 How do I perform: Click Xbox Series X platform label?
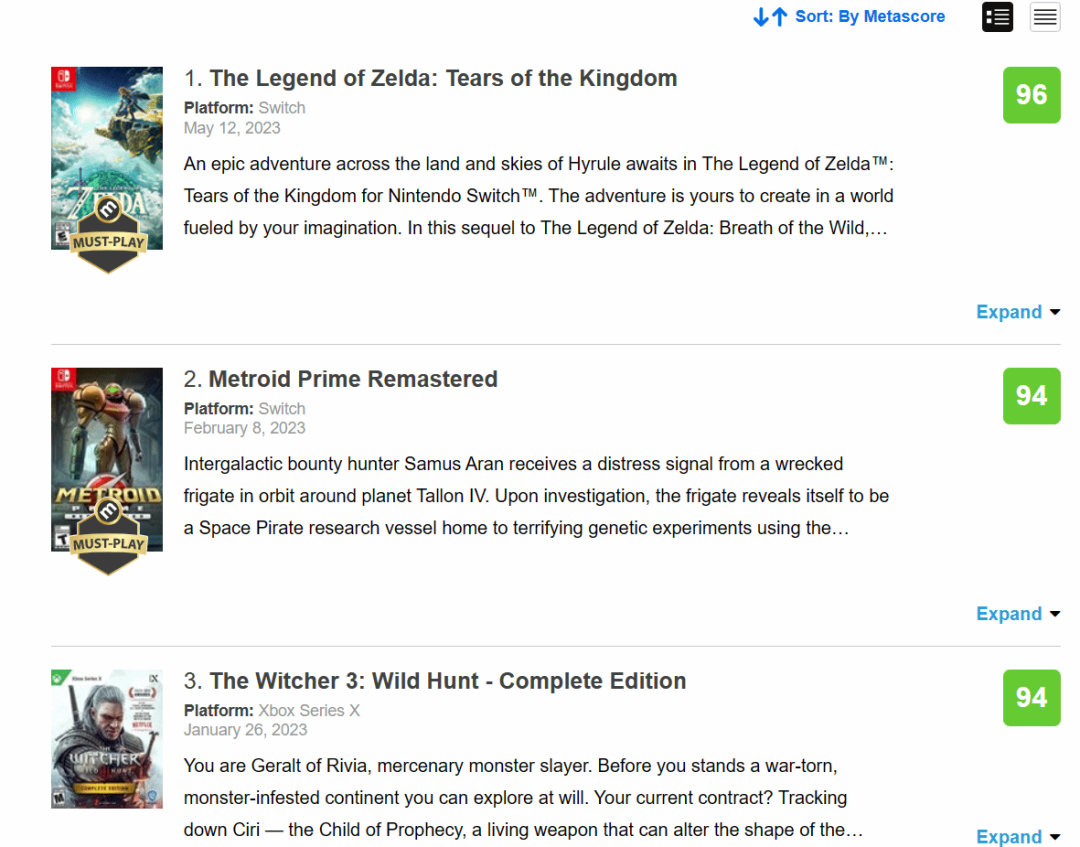click(309, 711)
